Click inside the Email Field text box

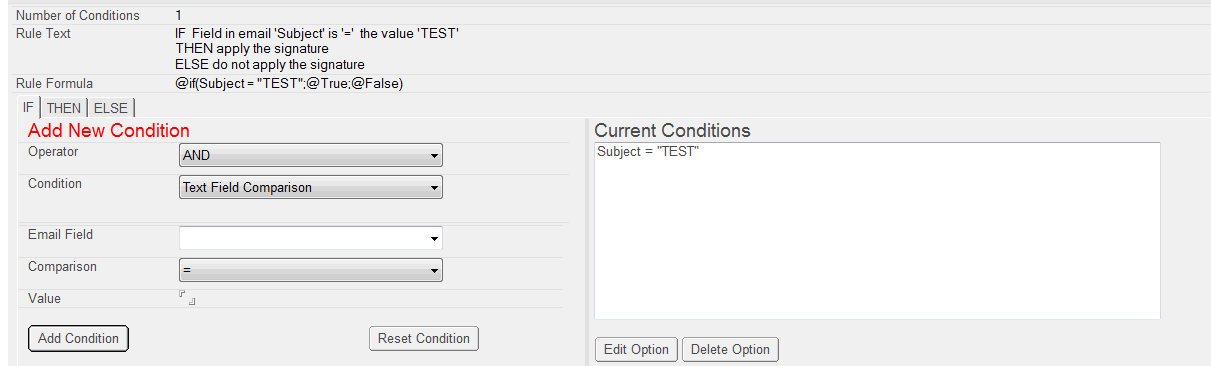click(x=302, y=238)
